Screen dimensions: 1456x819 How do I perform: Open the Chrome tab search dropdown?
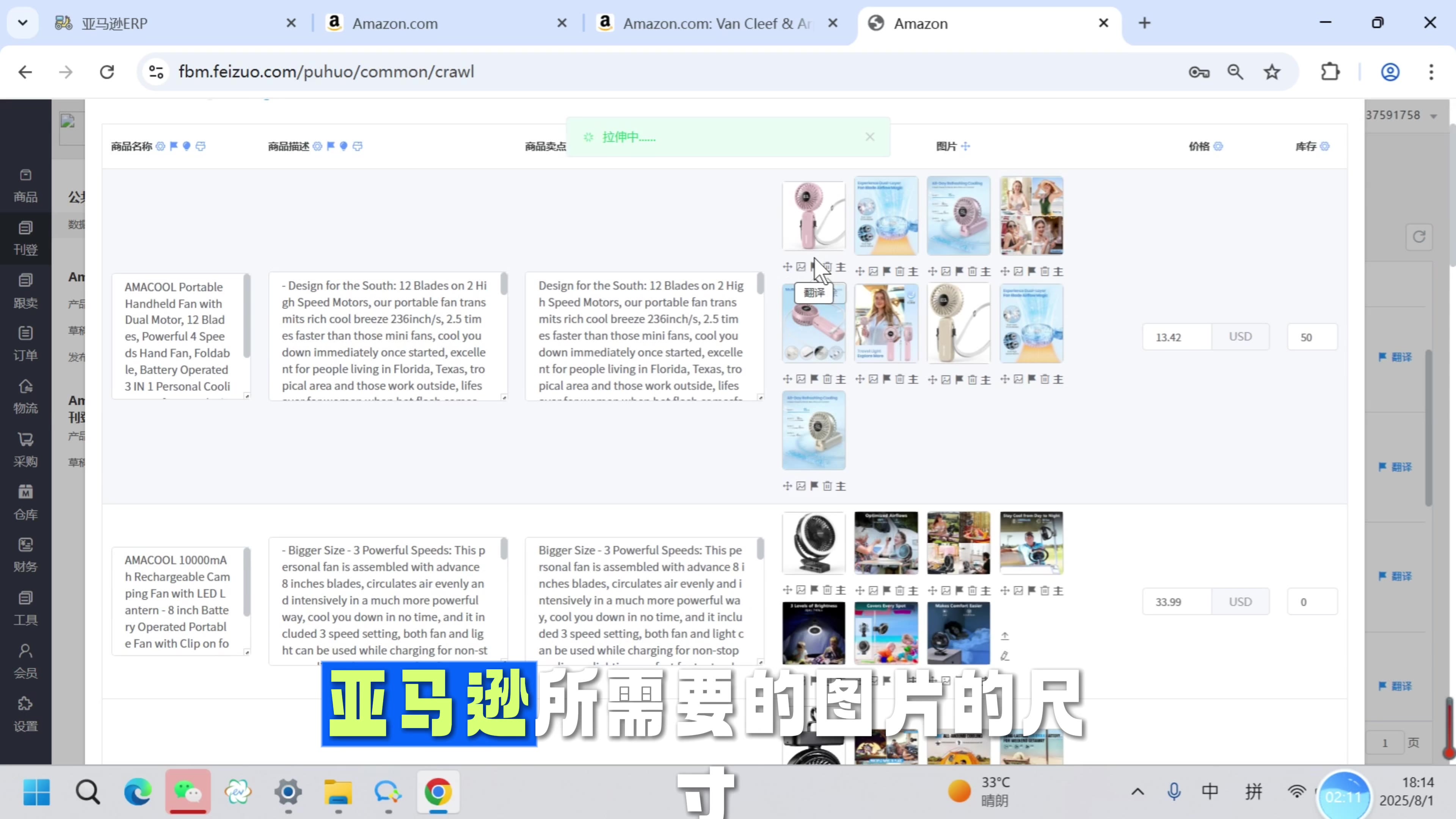click(23, 23)
